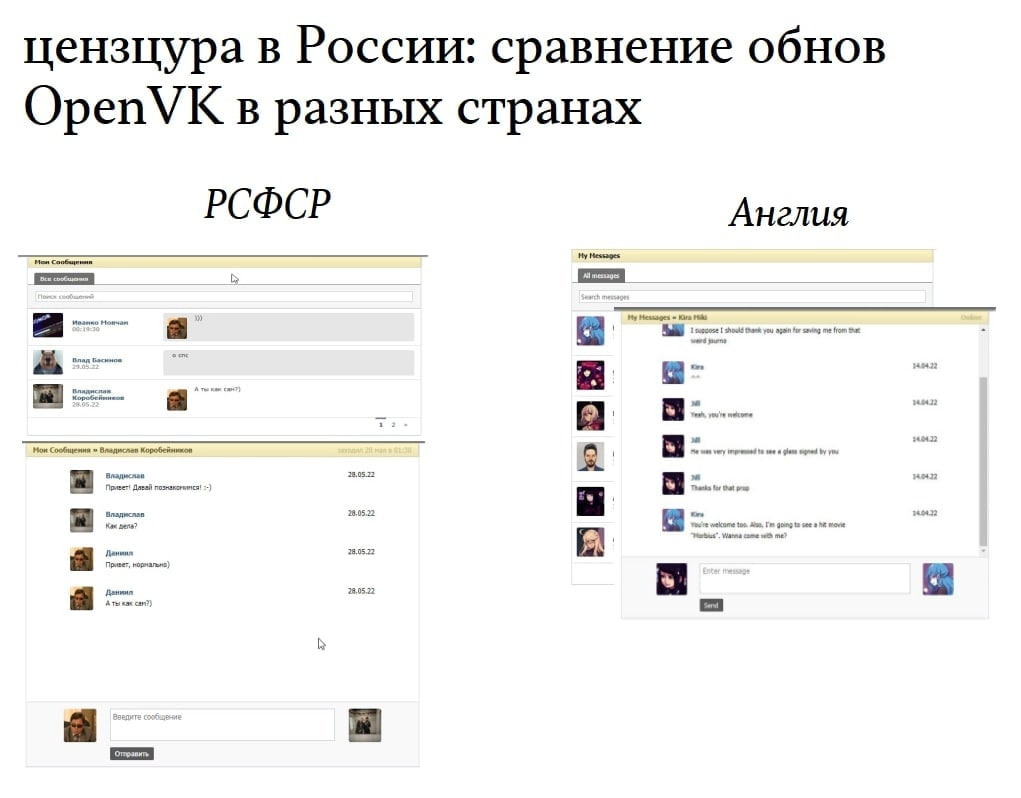The width and height of the screenshot is (1021, 798).
Task: Click the 'Отправить' send button
Action: (132, 754)
